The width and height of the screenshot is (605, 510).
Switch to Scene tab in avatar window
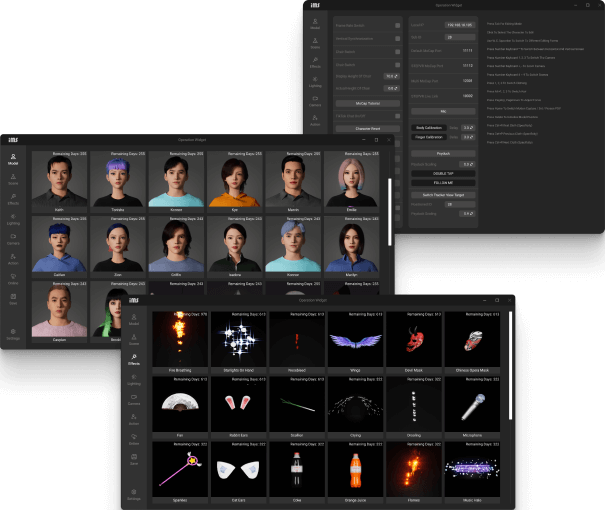tap(13, 181)
